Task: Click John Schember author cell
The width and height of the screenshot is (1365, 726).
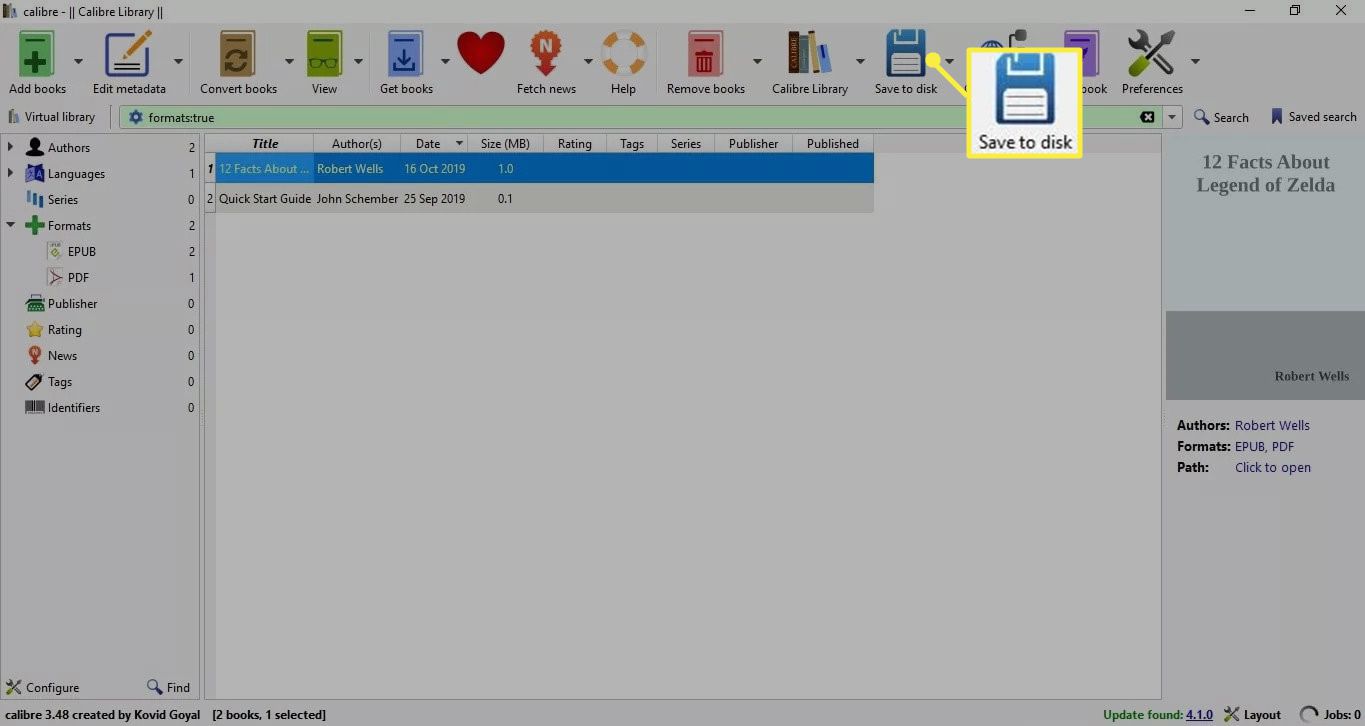Action: [357, 198]
